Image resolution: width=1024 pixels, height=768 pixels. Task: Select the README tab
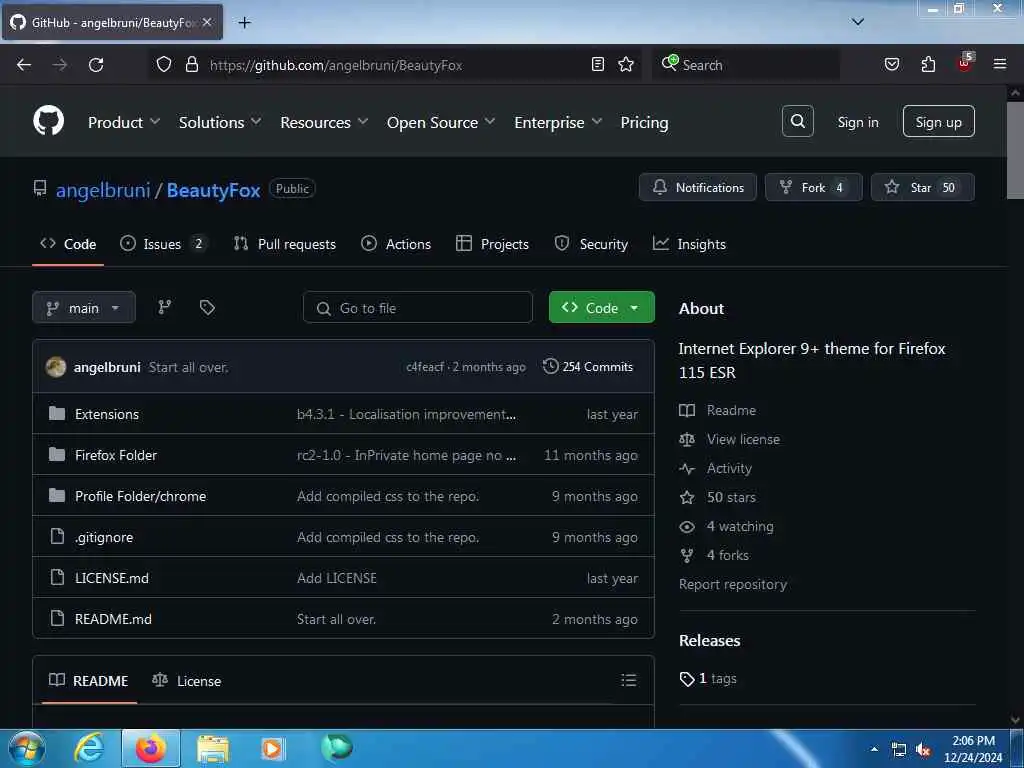coord(89,680)
